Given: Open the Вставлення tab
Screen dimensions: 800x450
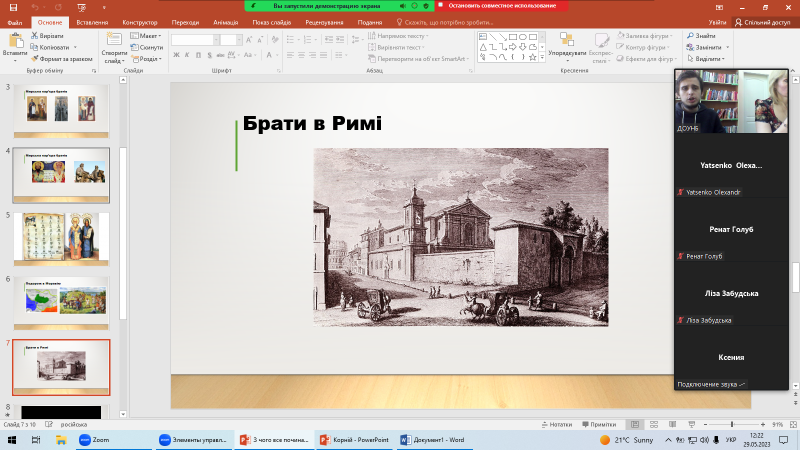Looking at the screenshot, I should [92, 22].
